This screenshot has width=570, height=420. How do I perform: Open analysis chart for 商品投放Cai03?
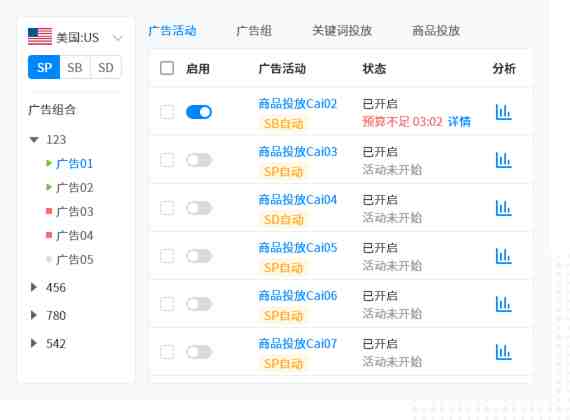pyautogui.click(x=503, y=160)
